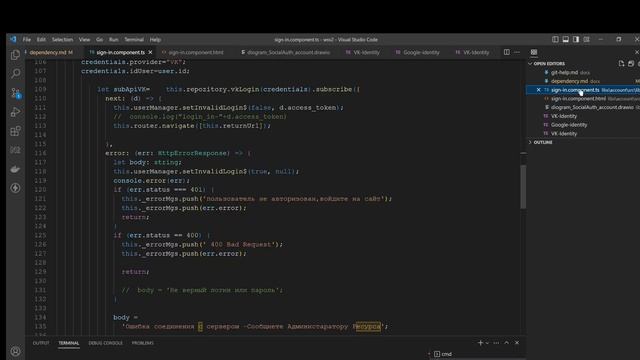Image resolution: width=640 pixels, height=360 pixels.
Task: Open the Run and Debug view
Action: pyautogui.click(x=15, y=112)
